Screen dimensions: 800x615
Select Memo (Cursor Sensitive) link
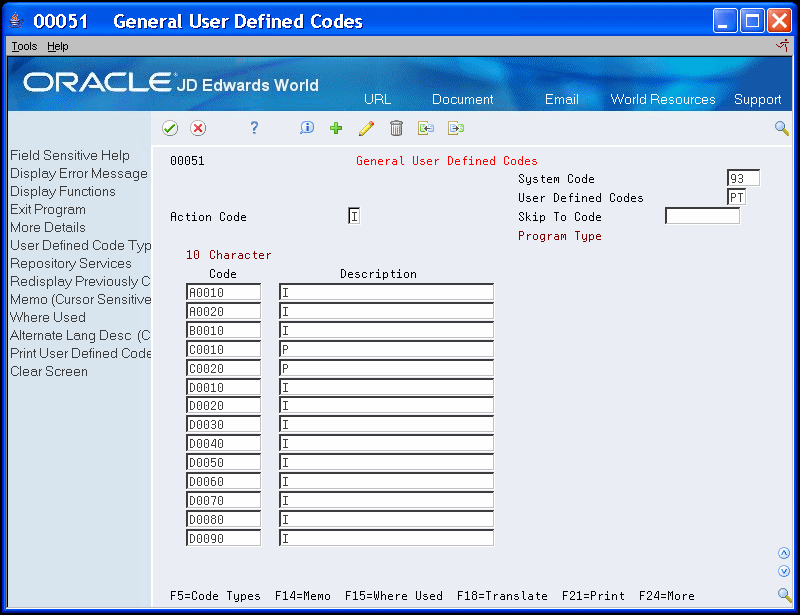point(81,299)
